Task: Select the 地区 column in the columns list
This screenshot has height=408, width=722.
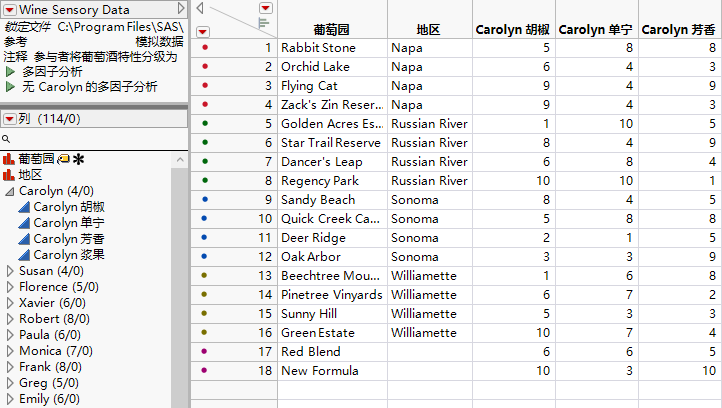Action: pos(30,175)
